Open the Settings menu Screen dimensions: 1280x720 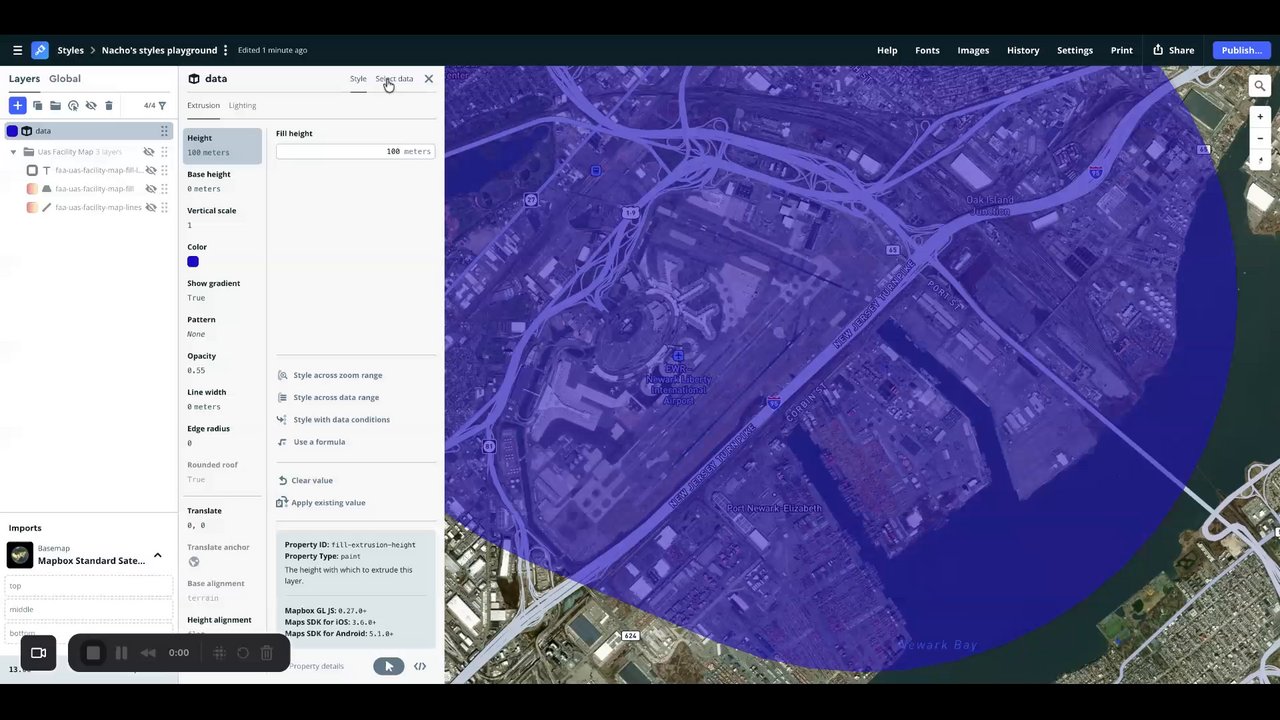click(x=1075, y=50)
